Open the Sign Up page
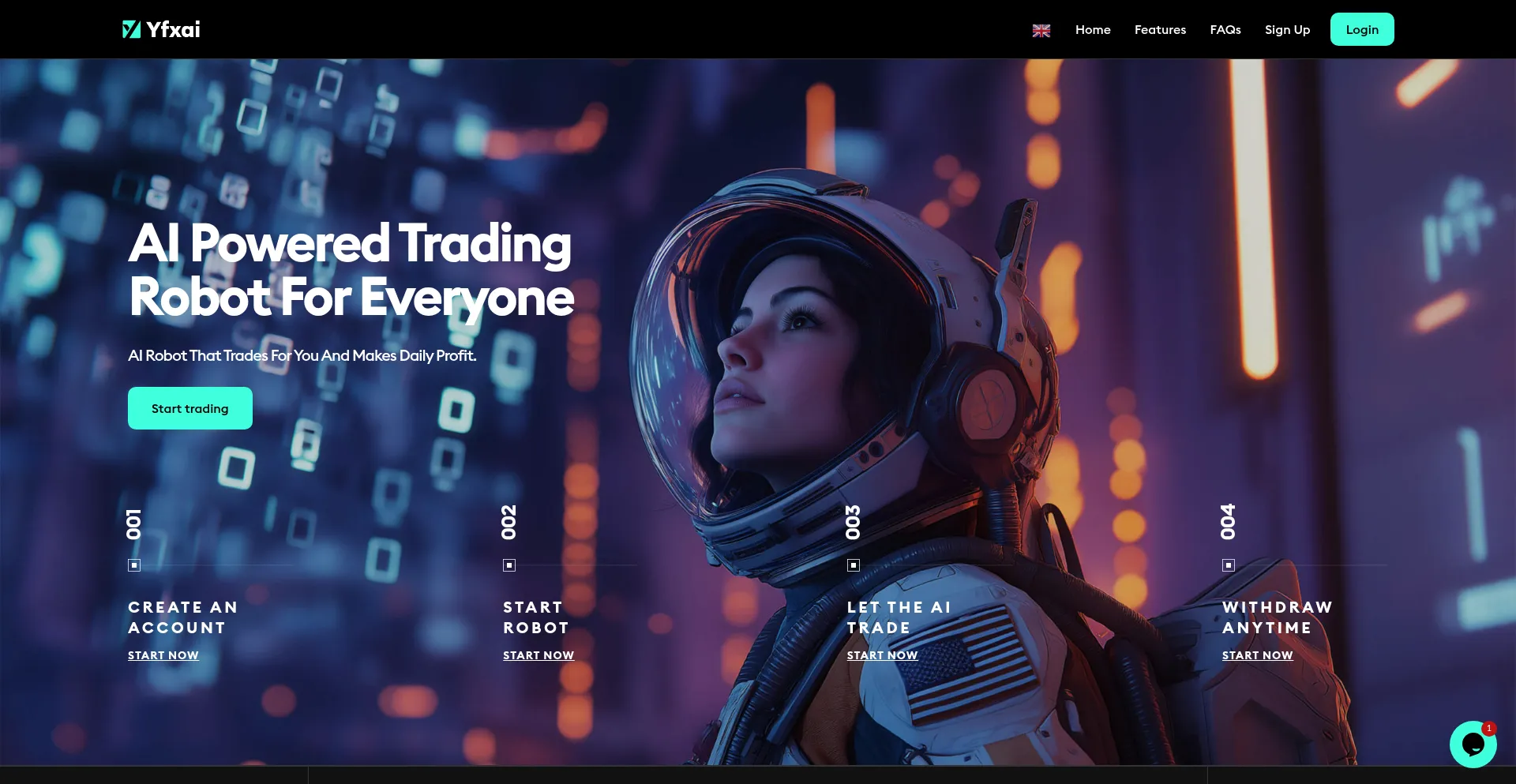Viewport: 1516px width, 784px height. 1287,29
